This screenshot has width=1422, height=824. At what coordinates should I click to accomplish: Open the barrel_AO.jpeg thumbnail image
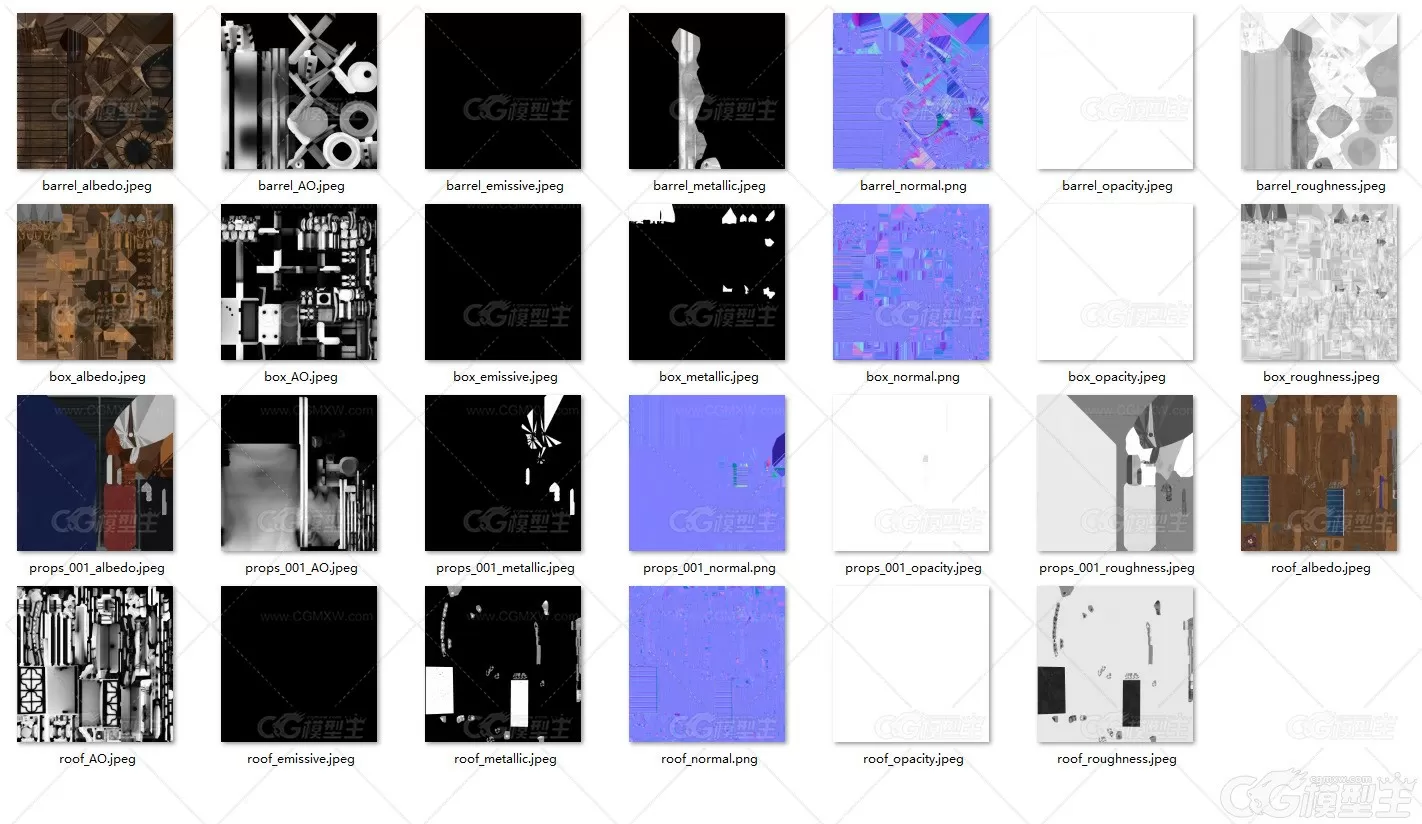tap(299, 91)
